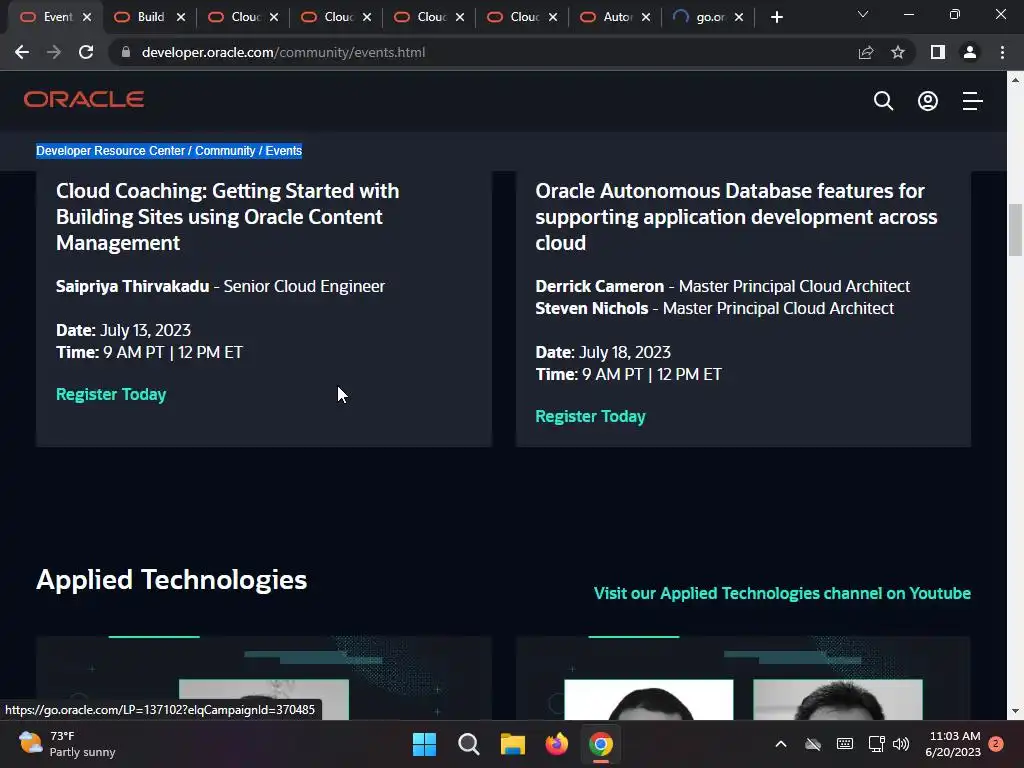Register Today for the Cloud Coaching event

click(111, 394)
